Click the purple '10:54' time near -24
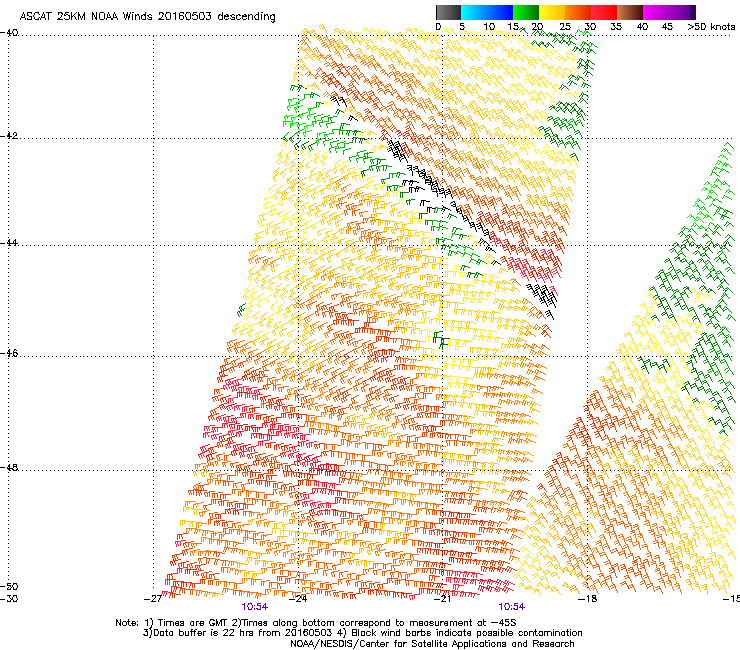The image size is (740, 650). pos(255,607)
